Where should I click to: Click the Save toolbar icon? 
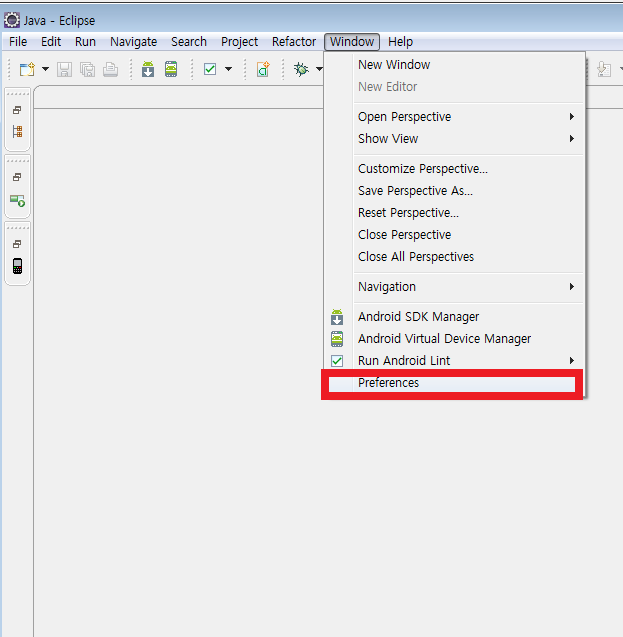(64, 69)
